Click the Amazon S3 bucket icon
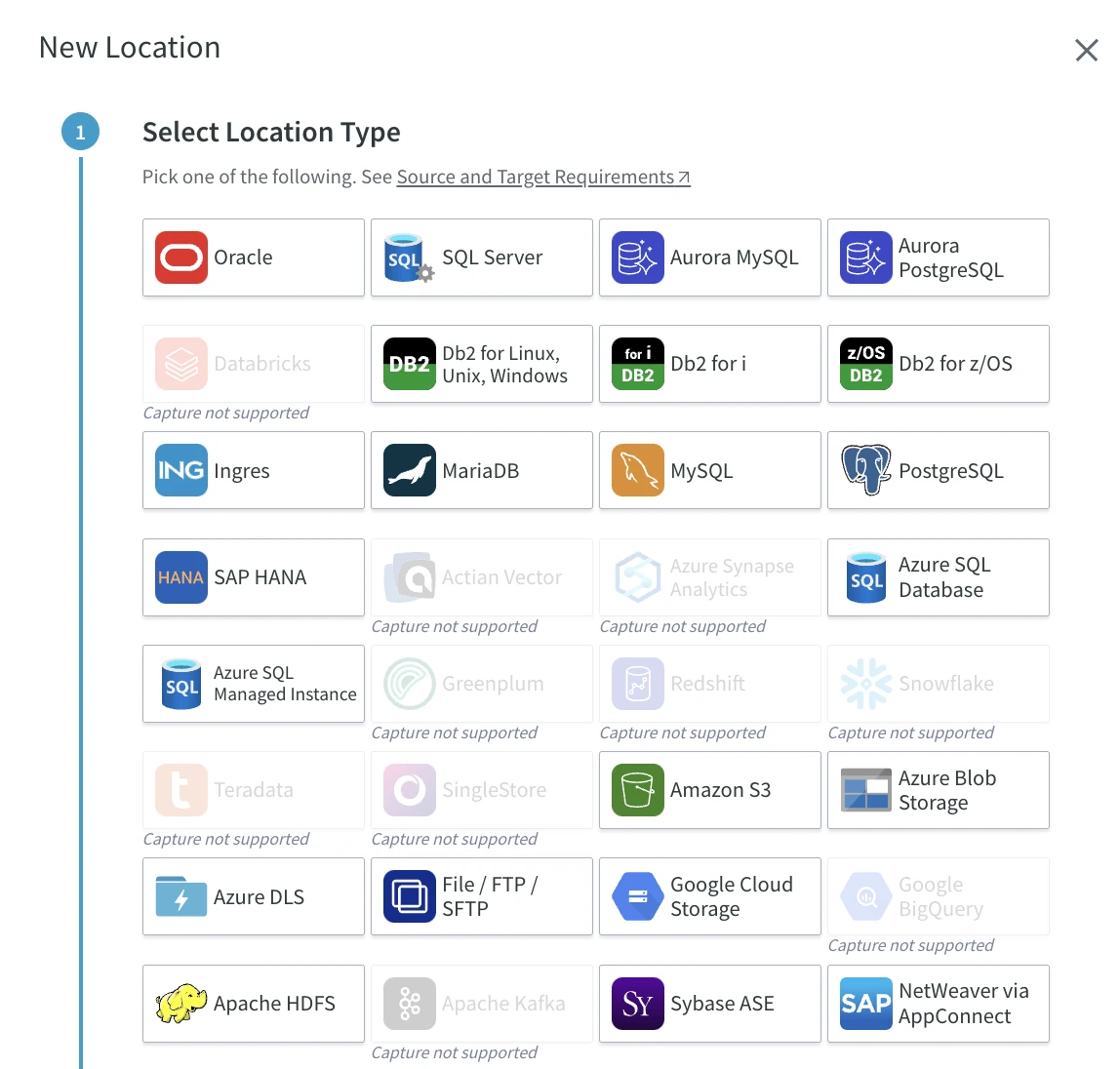 (x=636, y=790)
